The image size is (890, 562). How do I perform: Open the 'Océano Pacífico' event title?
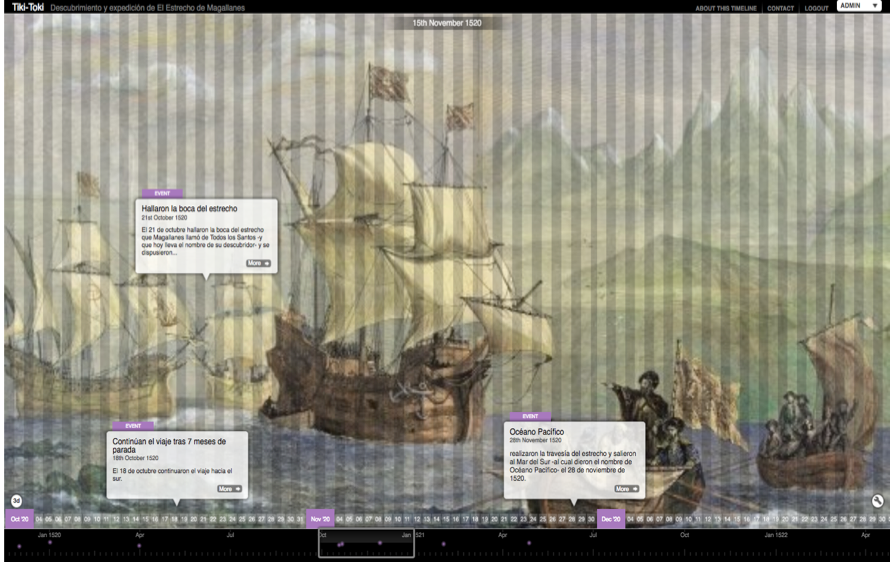tap(536, 431)
